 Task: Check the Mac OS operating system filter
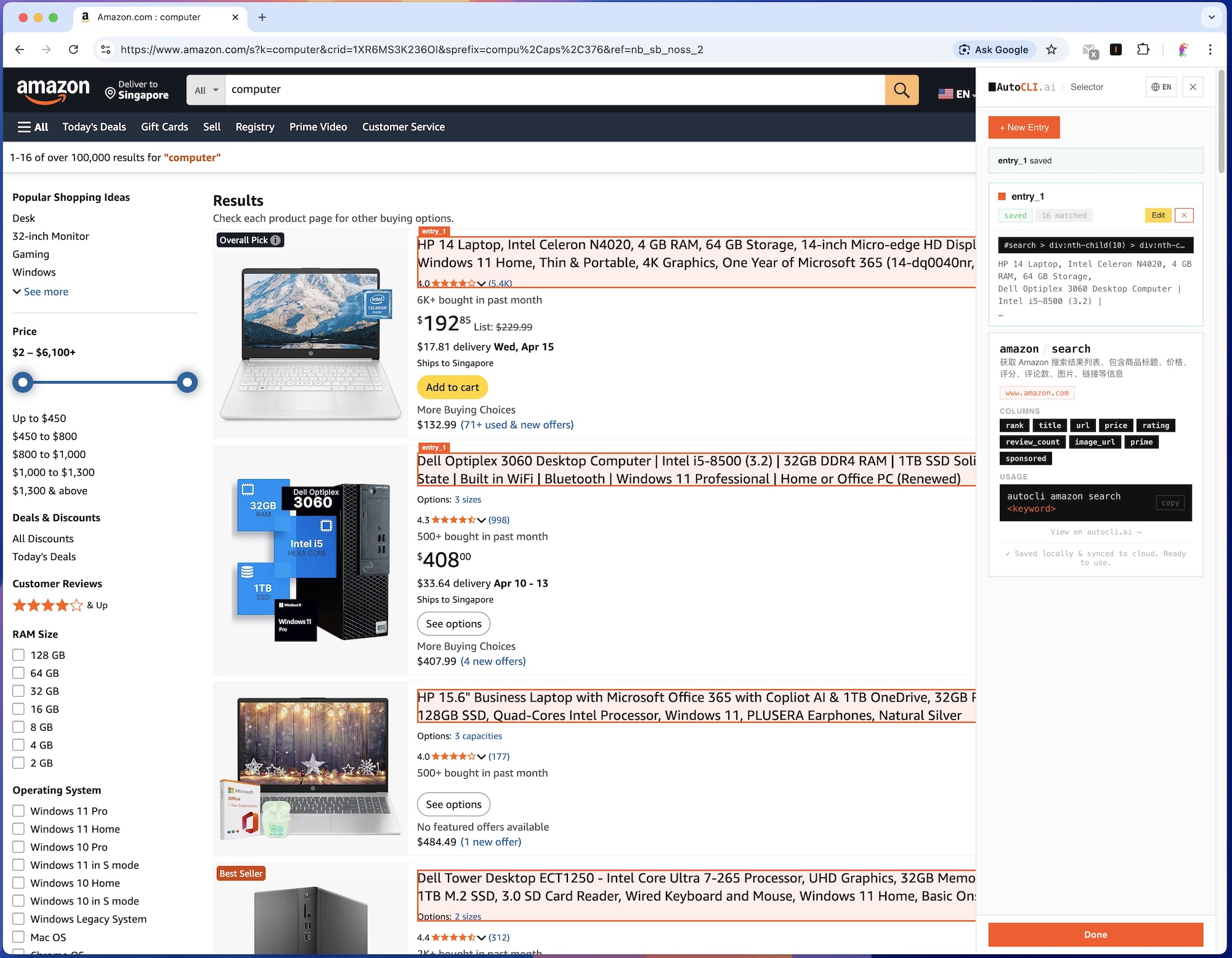pyautogui.click(x=18, y=937)
